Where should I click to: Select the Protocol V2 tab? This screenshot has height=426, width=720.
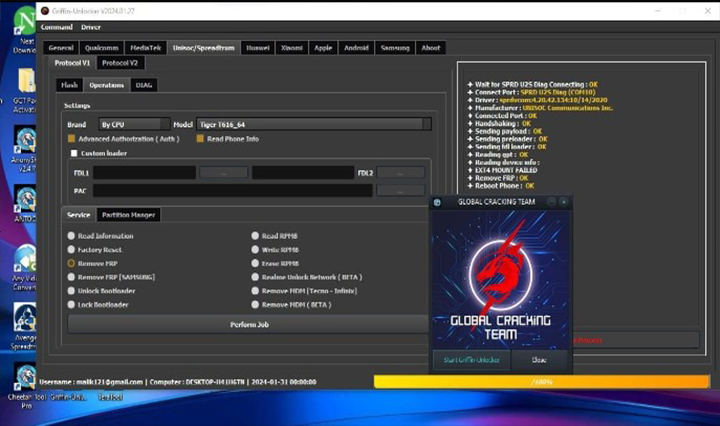click(120, 63)
